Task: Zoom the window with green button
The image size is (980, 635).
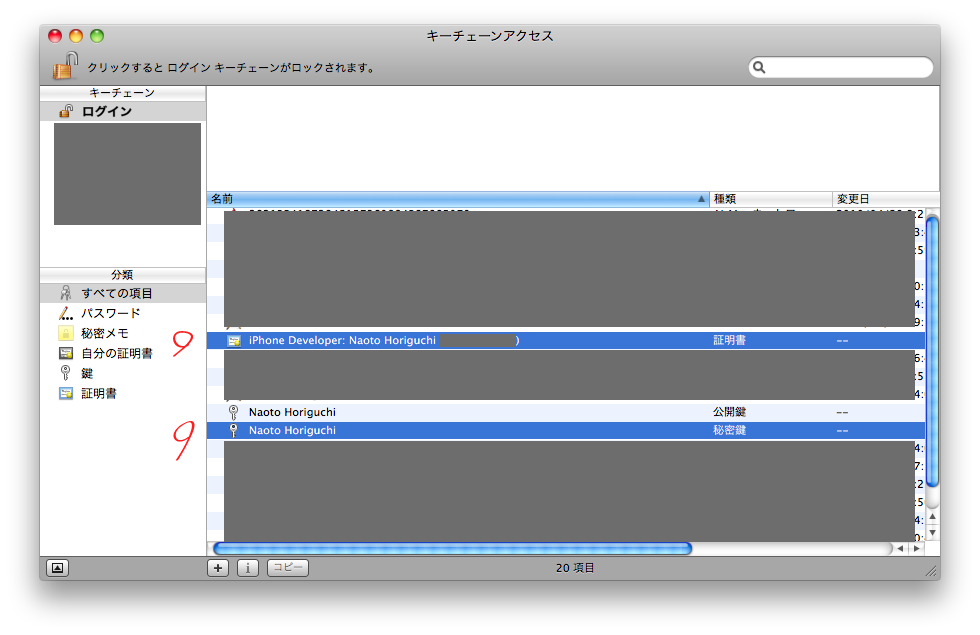Action: point(97,36)
